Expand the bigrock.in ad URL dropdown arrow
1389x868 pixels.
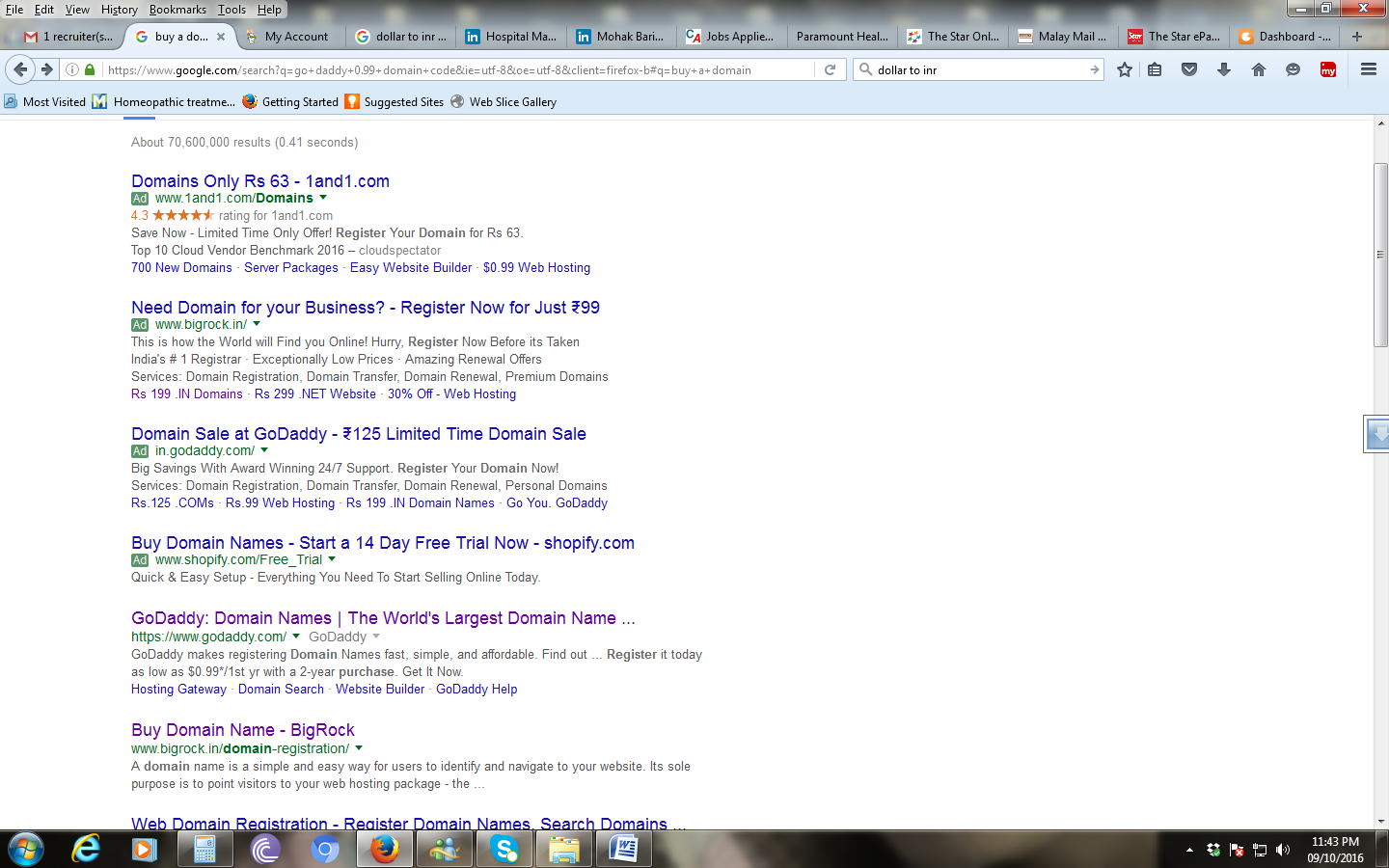click(257, 324)
